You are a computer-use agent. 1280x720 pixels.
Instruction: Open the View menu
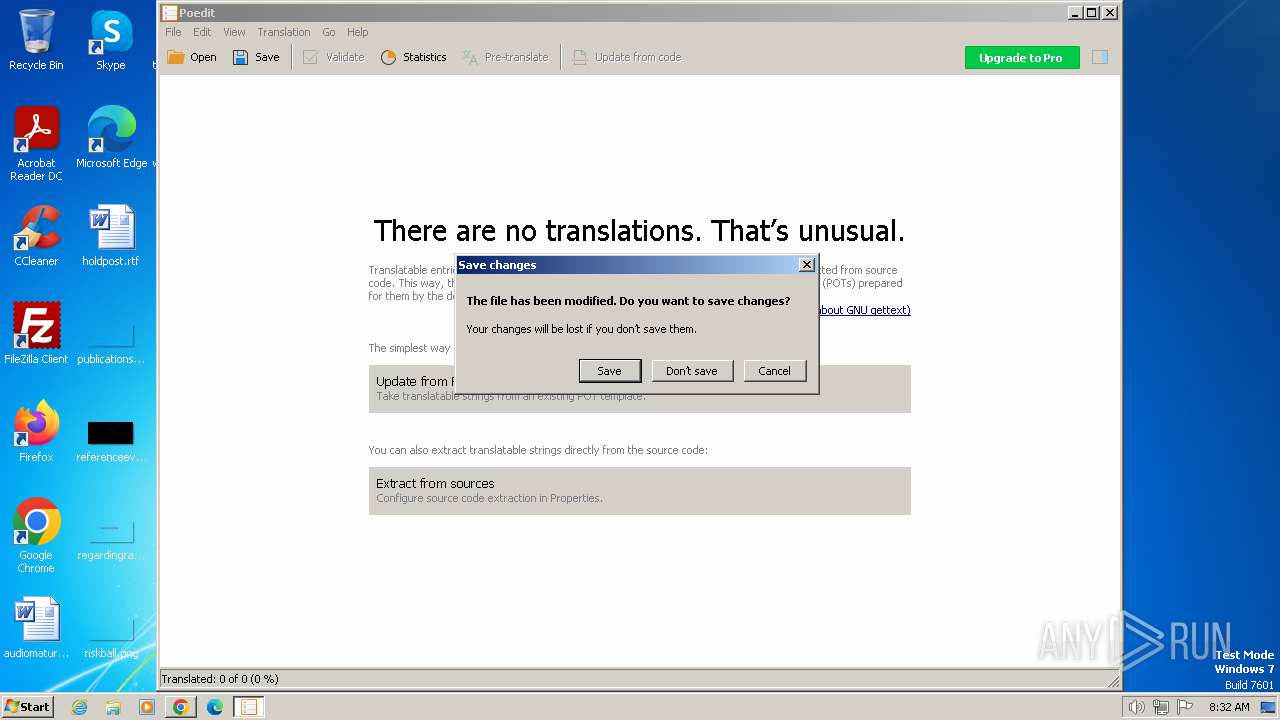[234, 32]
